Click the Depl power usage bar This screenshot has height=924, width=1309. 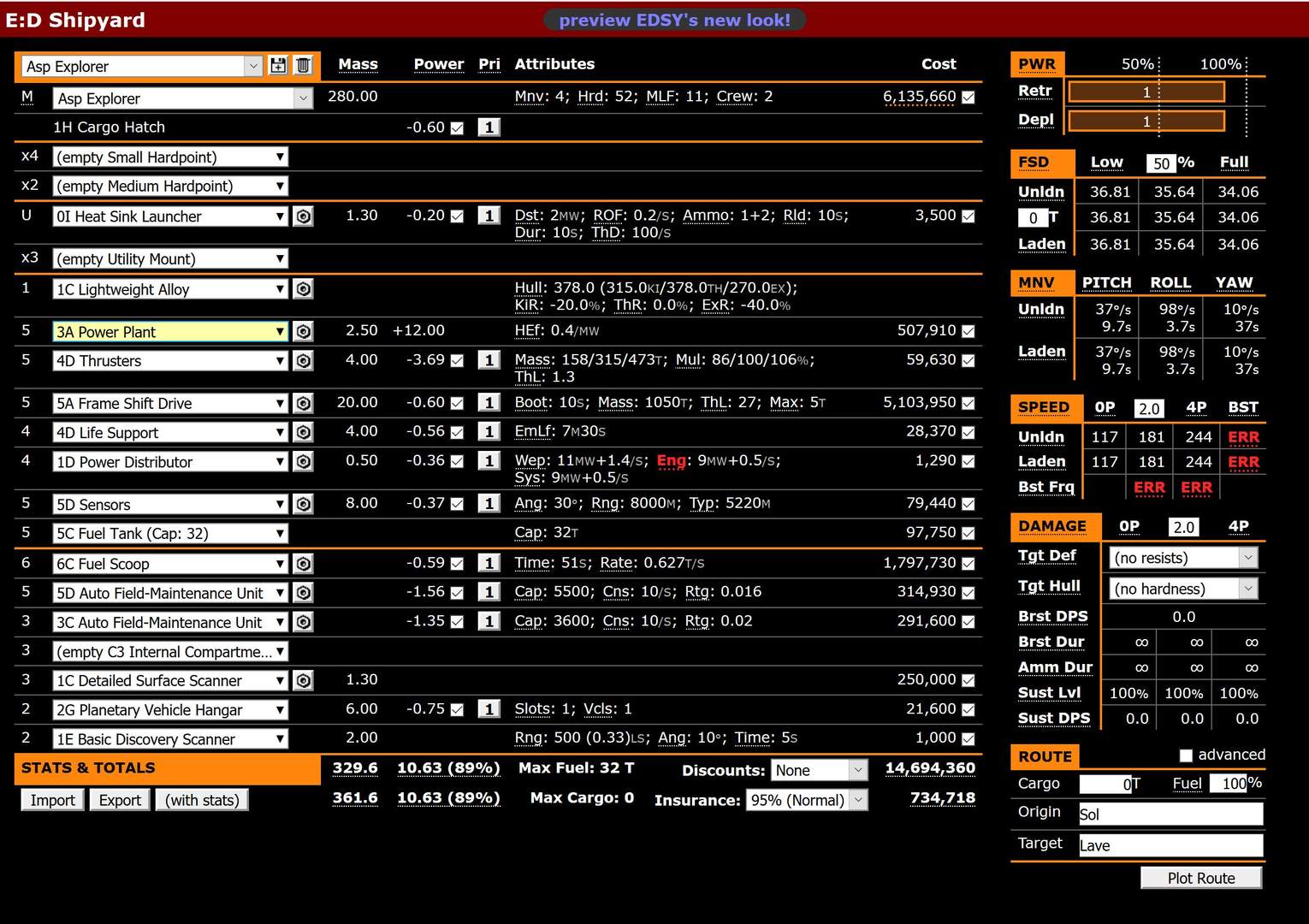coord(1146,121)
